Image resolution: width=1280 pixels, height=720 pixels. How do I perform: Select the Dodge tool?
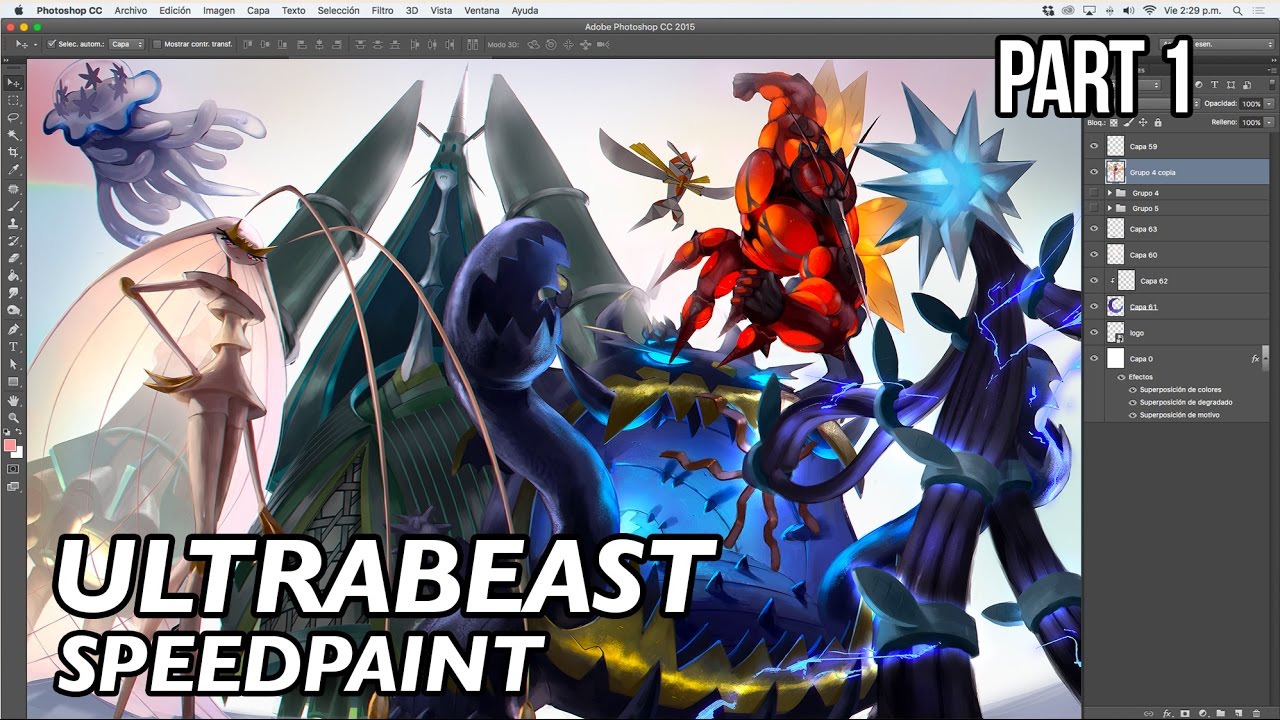(14, 309)
